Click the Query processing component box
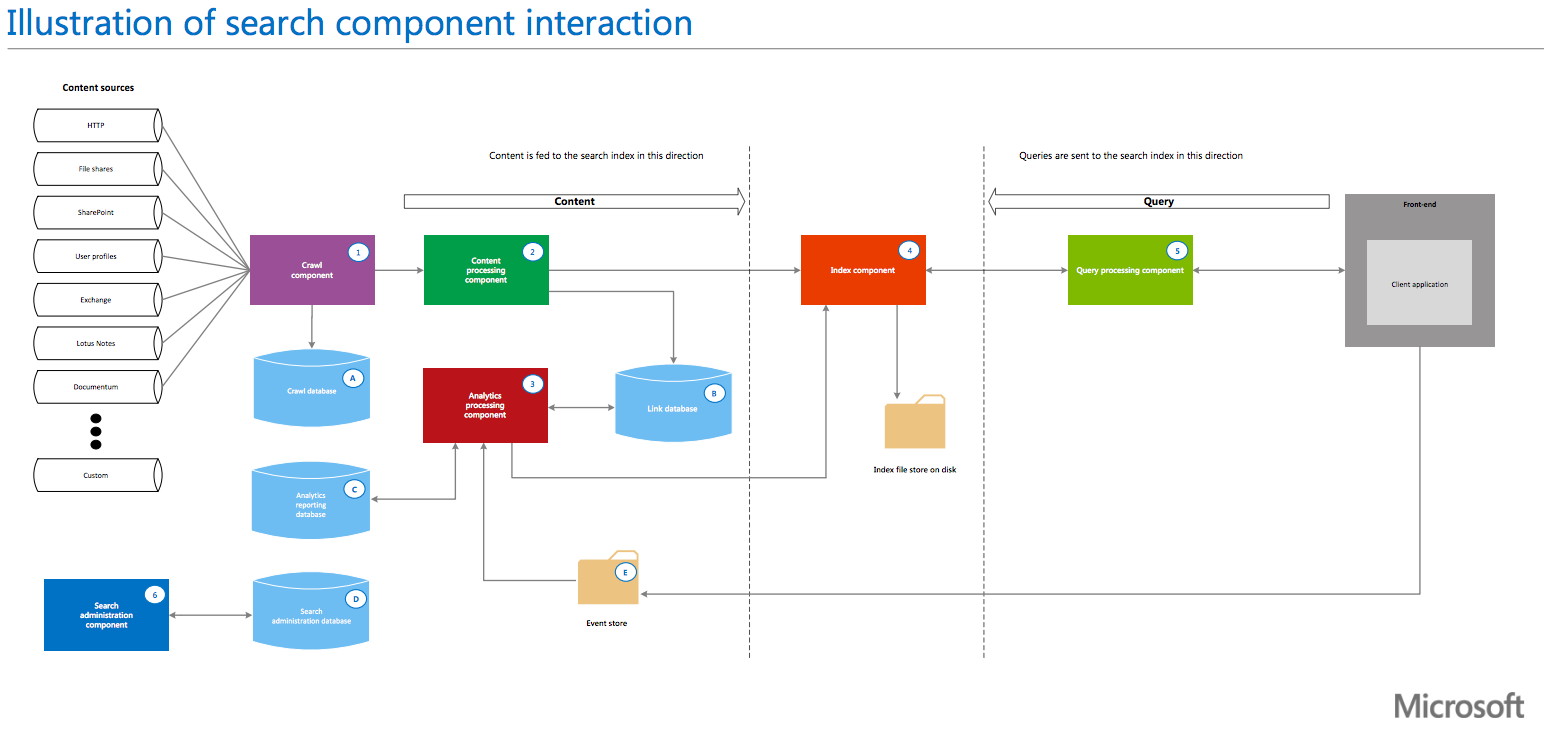The image size is (1544, 734). pyautogui.click(x=1130, y=270)
